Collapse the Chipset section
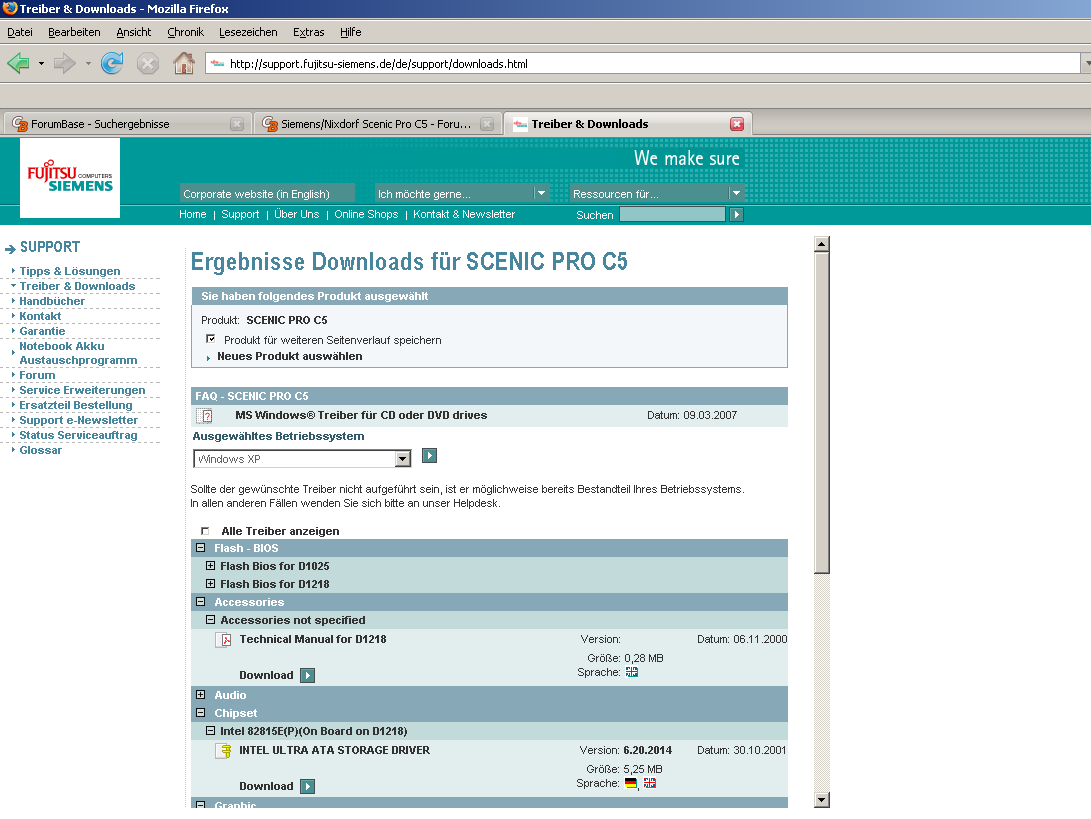 tap(200, 713)
